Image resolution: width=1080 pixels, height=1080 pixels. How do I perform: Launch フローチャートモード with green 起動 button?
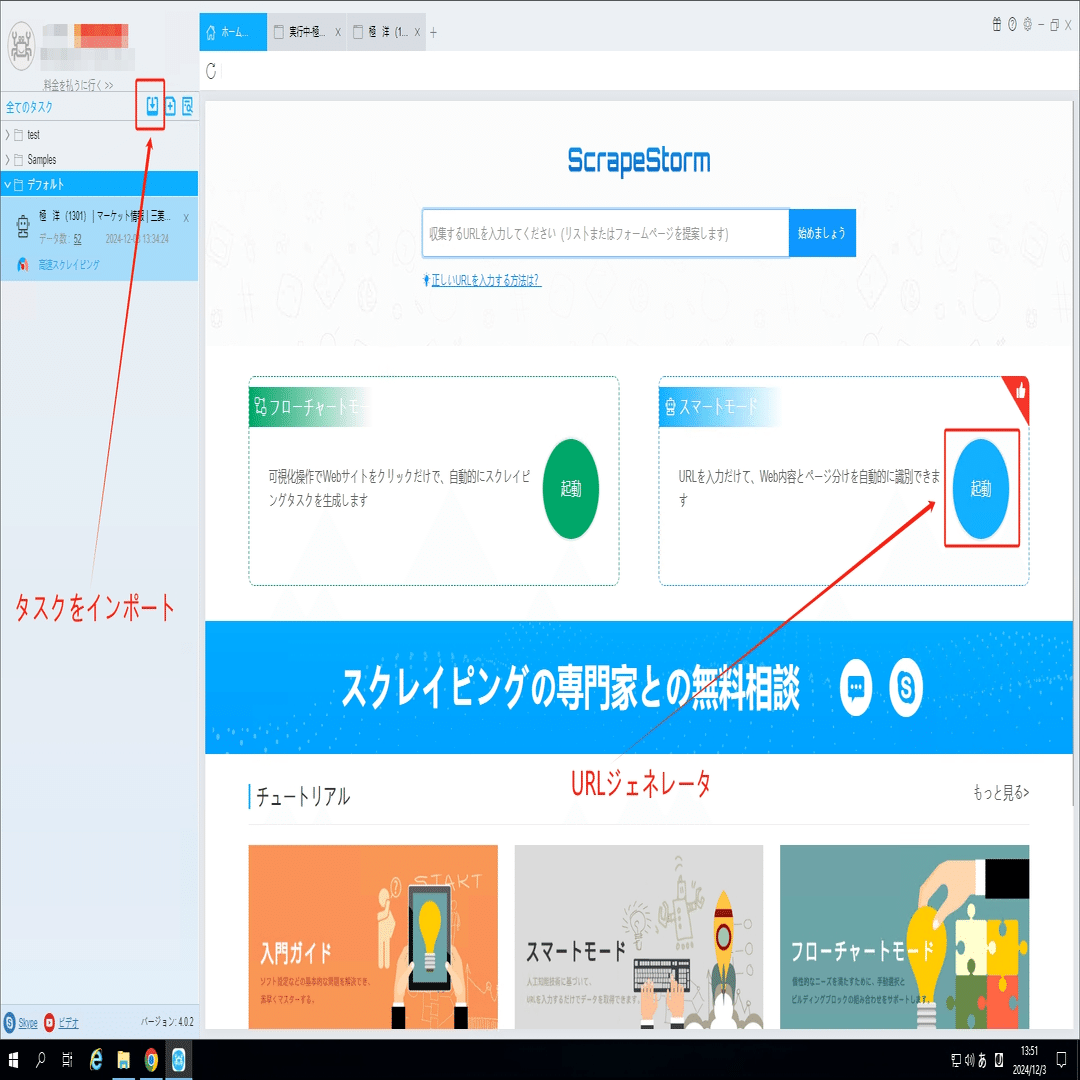570,489
